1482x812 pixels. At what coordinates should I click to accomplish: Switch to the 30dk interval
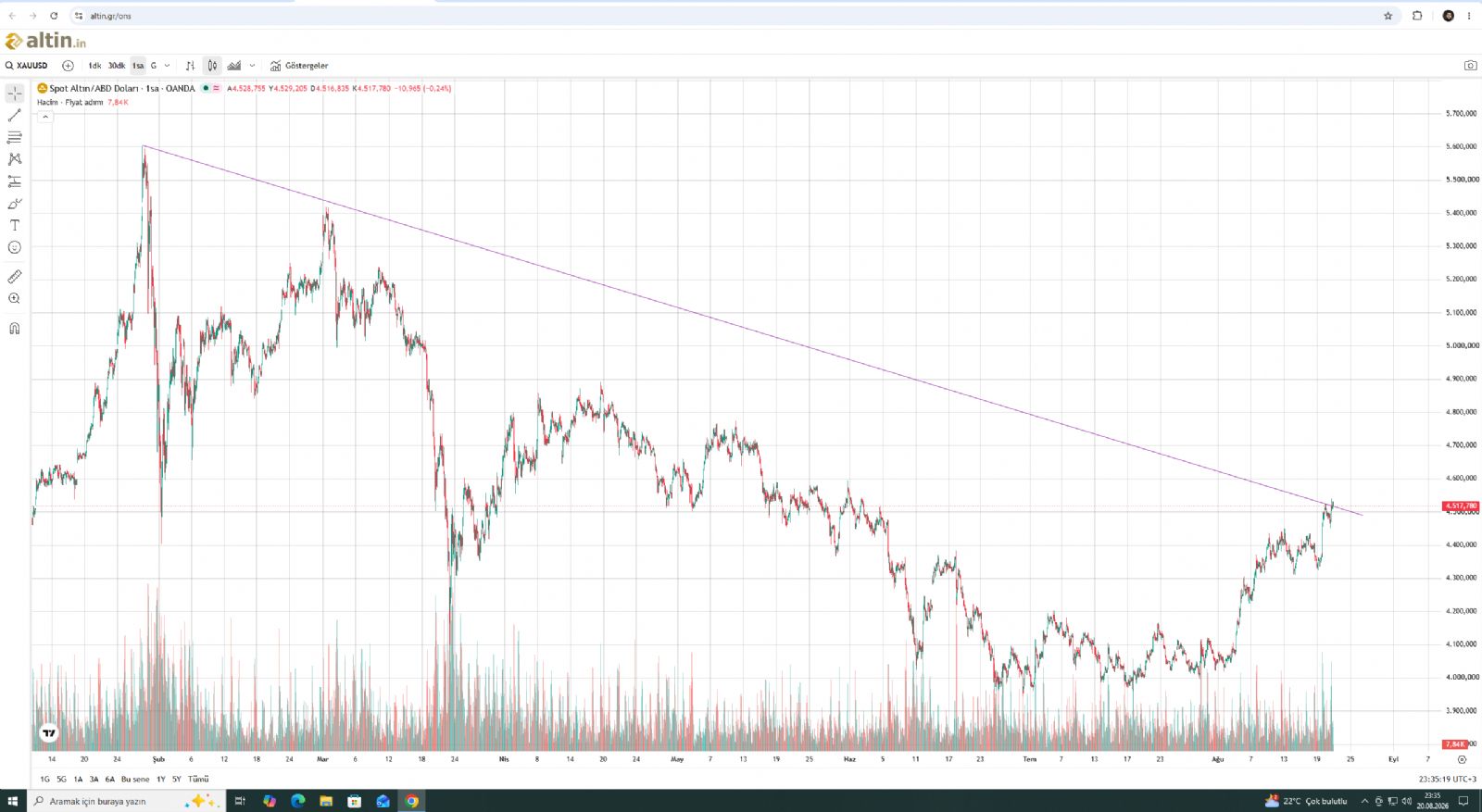point(117,66)
